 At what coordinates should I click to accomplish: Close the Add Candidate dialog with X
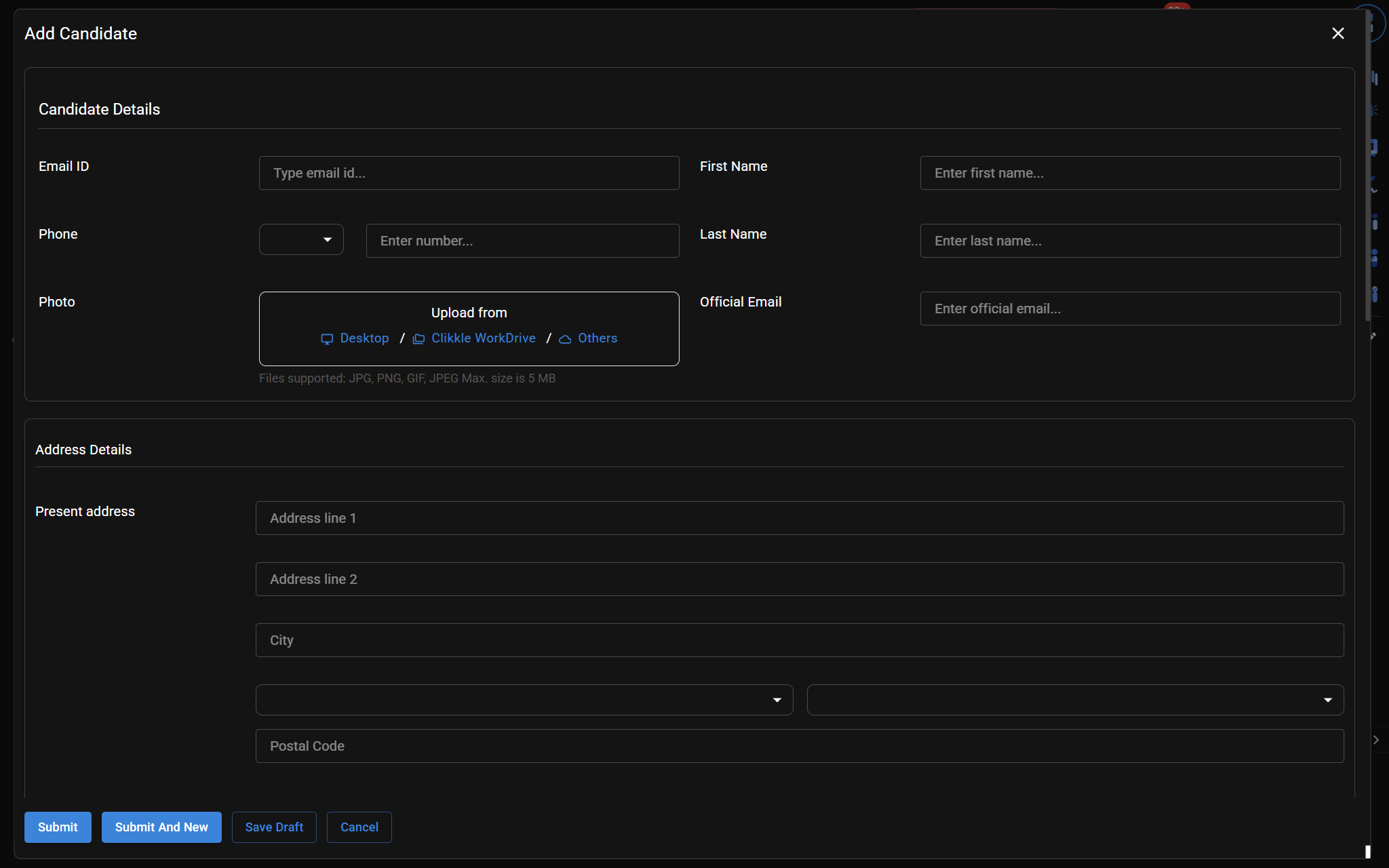(x=1337, y=33)
